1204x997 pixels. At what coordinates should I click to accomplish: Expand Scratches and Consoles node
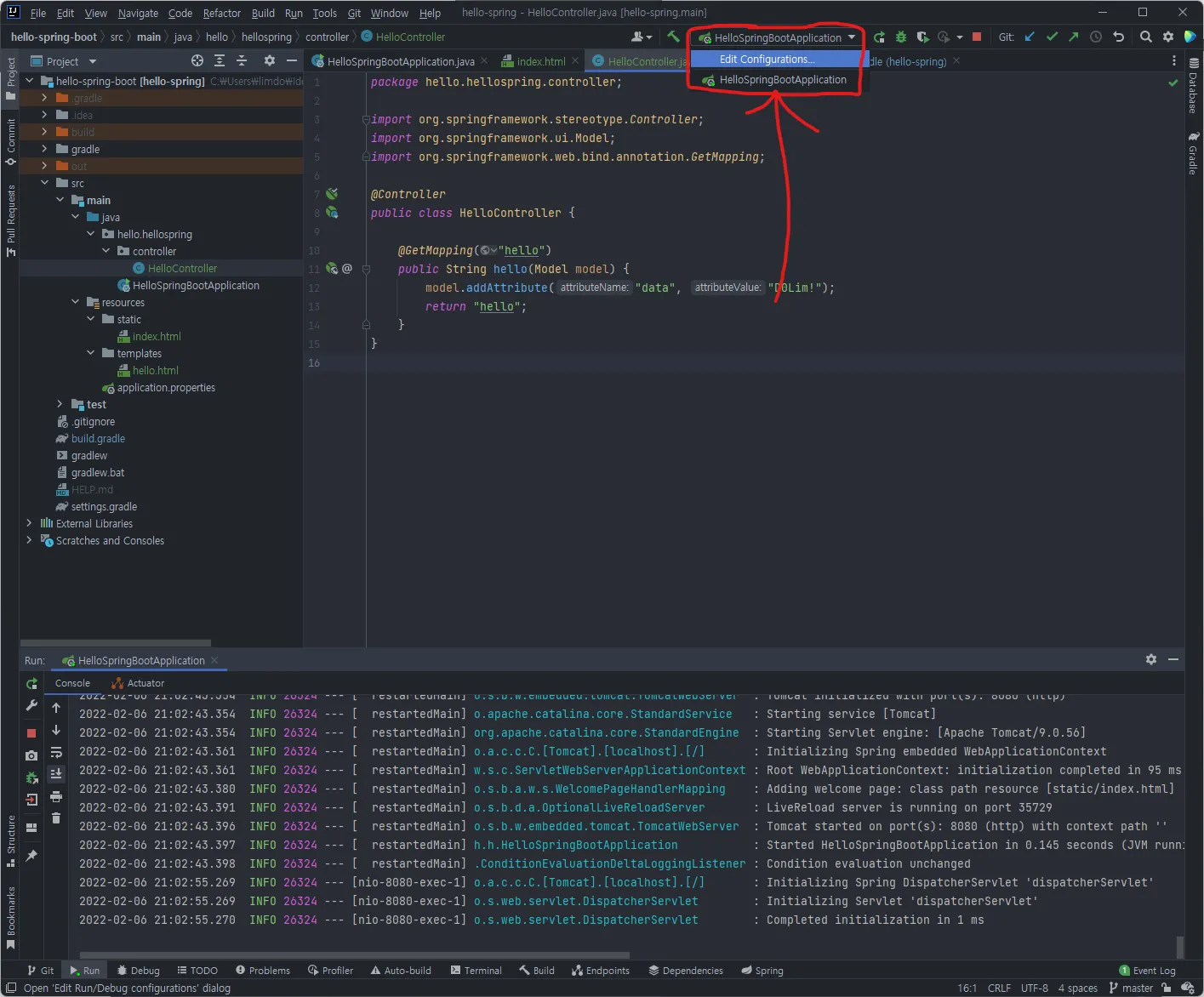pos(30,540)
